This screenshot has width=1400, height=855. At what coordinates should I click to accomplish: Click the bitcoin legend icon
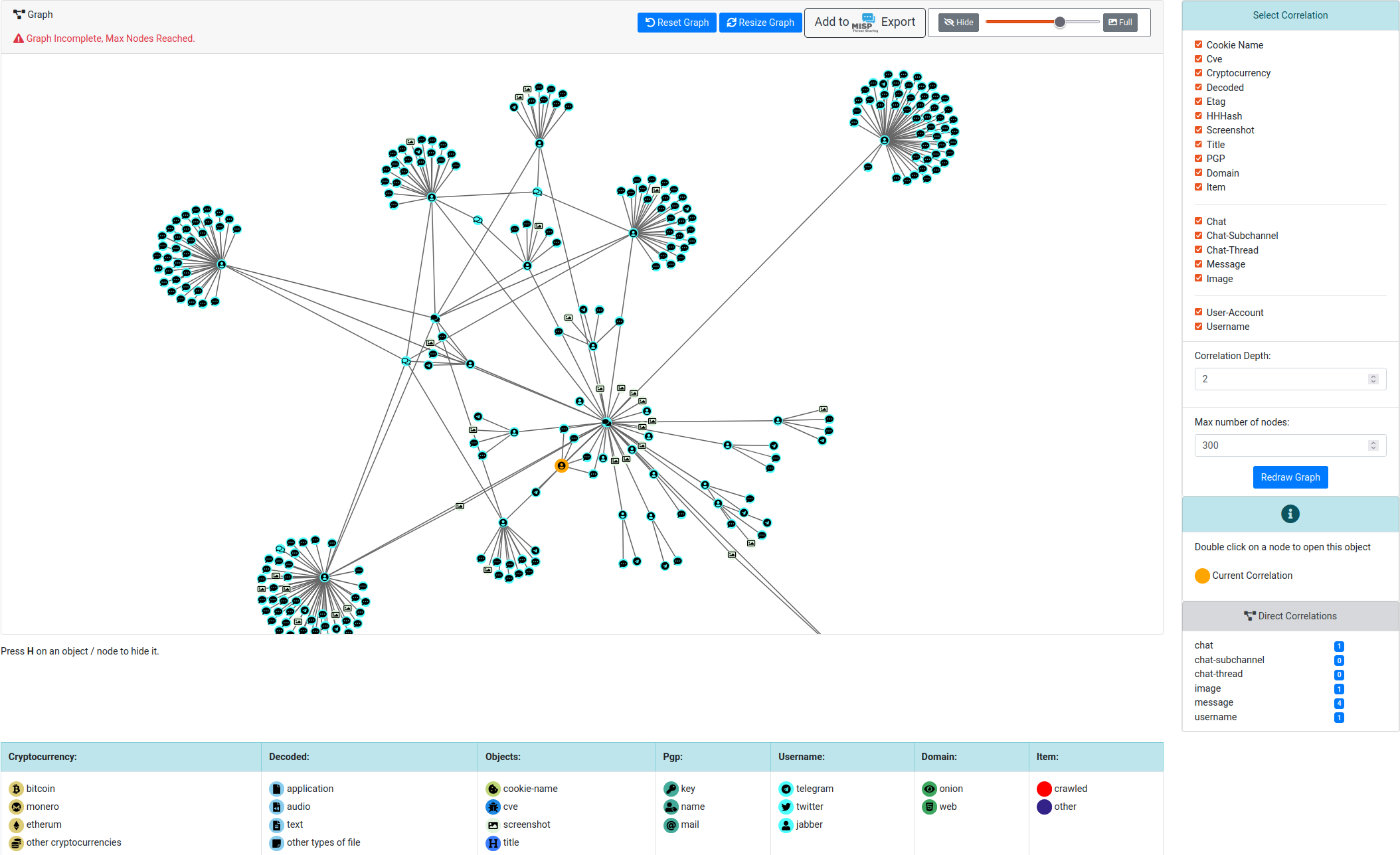16,789
